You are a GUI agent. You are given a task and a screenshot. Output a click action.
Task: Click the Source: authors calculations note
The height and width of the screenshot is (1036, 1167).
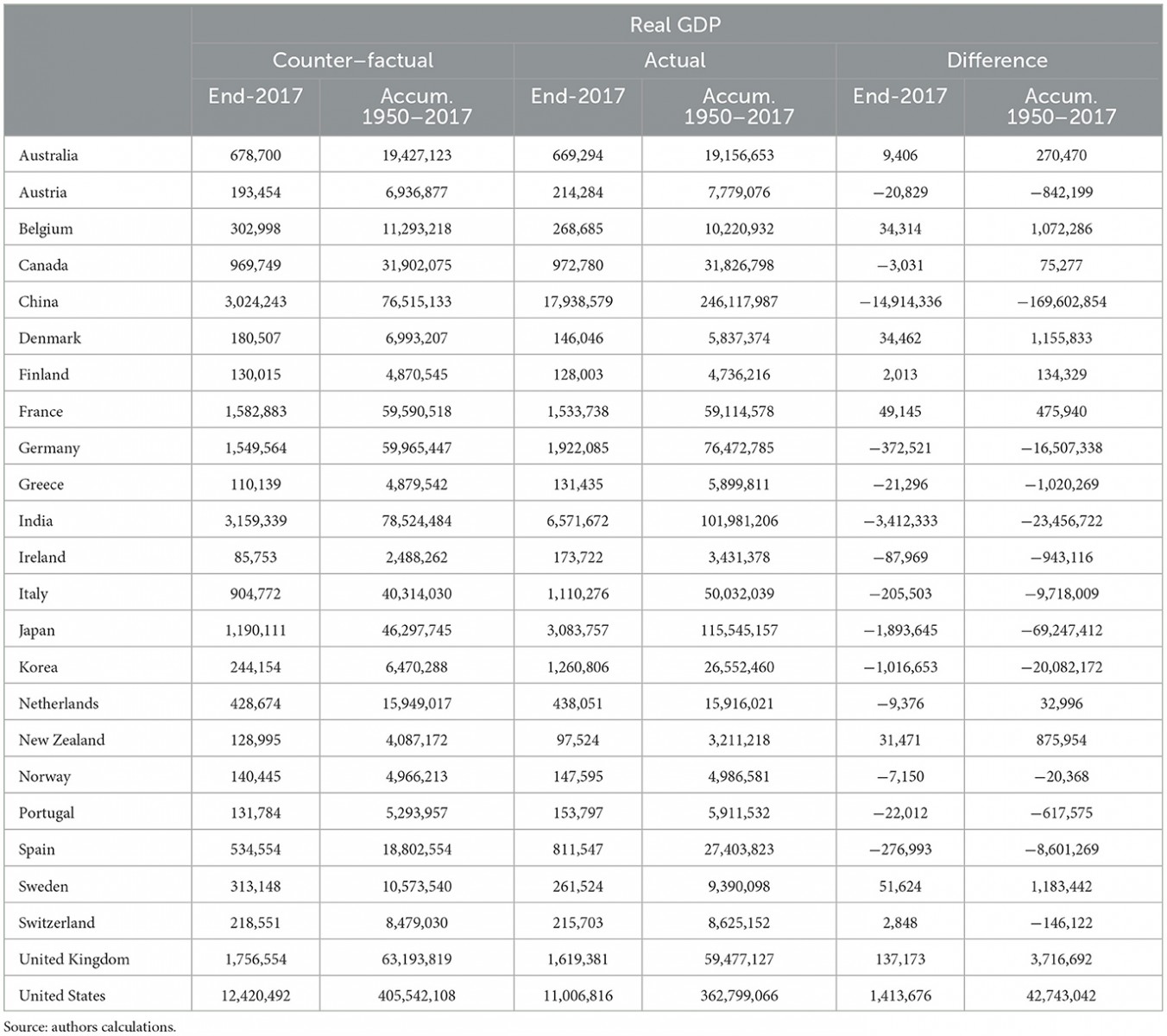point(90,1027)
